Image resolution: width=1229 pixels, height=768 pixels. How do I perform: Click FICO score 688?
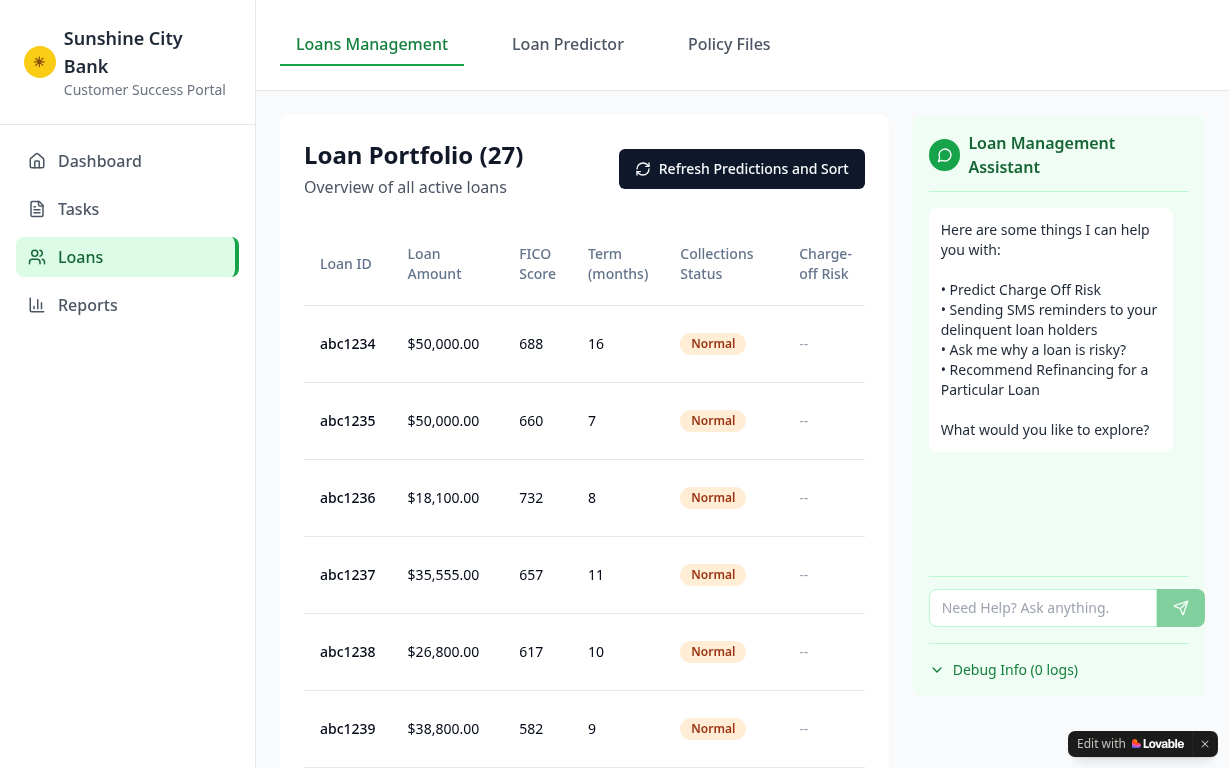point(531,344)
